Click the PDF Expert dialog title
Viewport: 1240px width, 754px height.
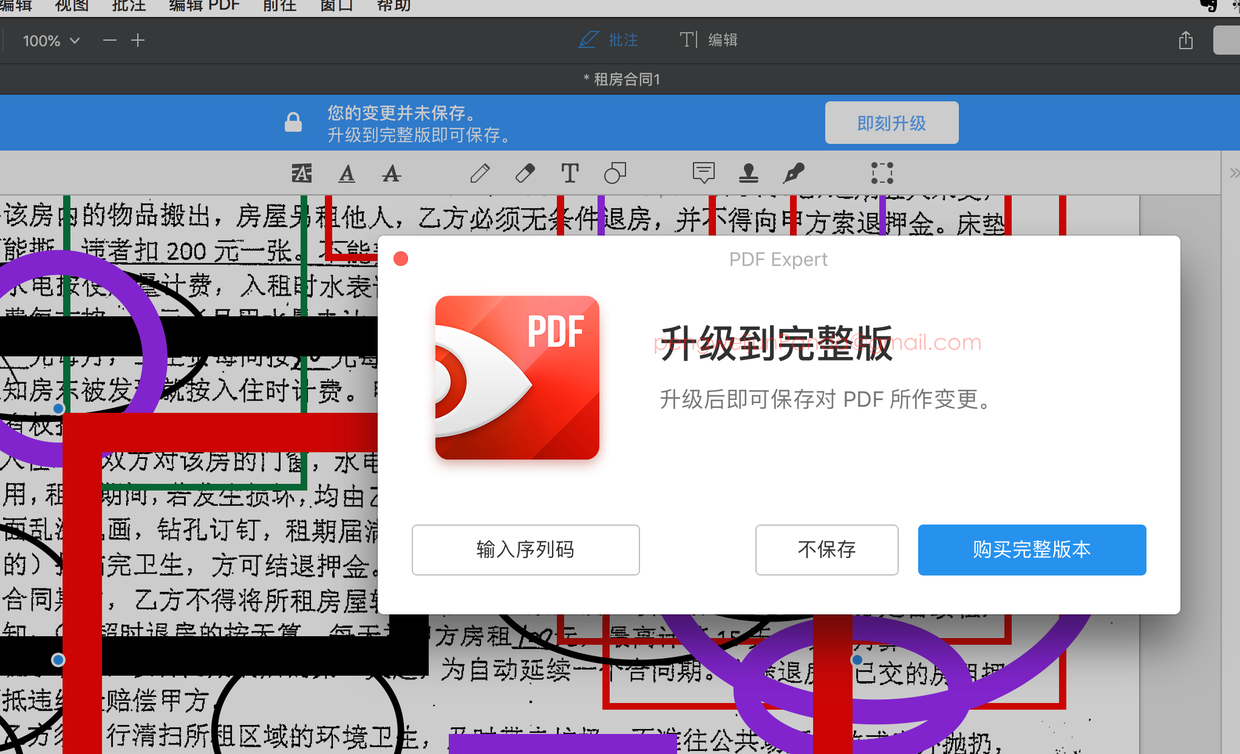coord(779,259)
